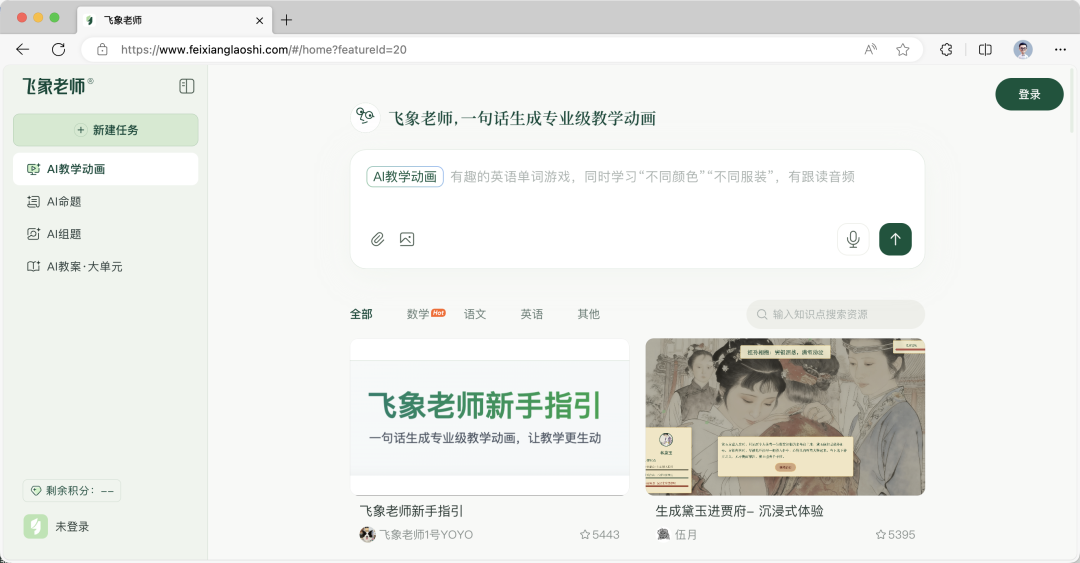Click the 输入知识点搜索资源 search field
Viewport: 1080px width, 563px height.
(x=835, y=314)
